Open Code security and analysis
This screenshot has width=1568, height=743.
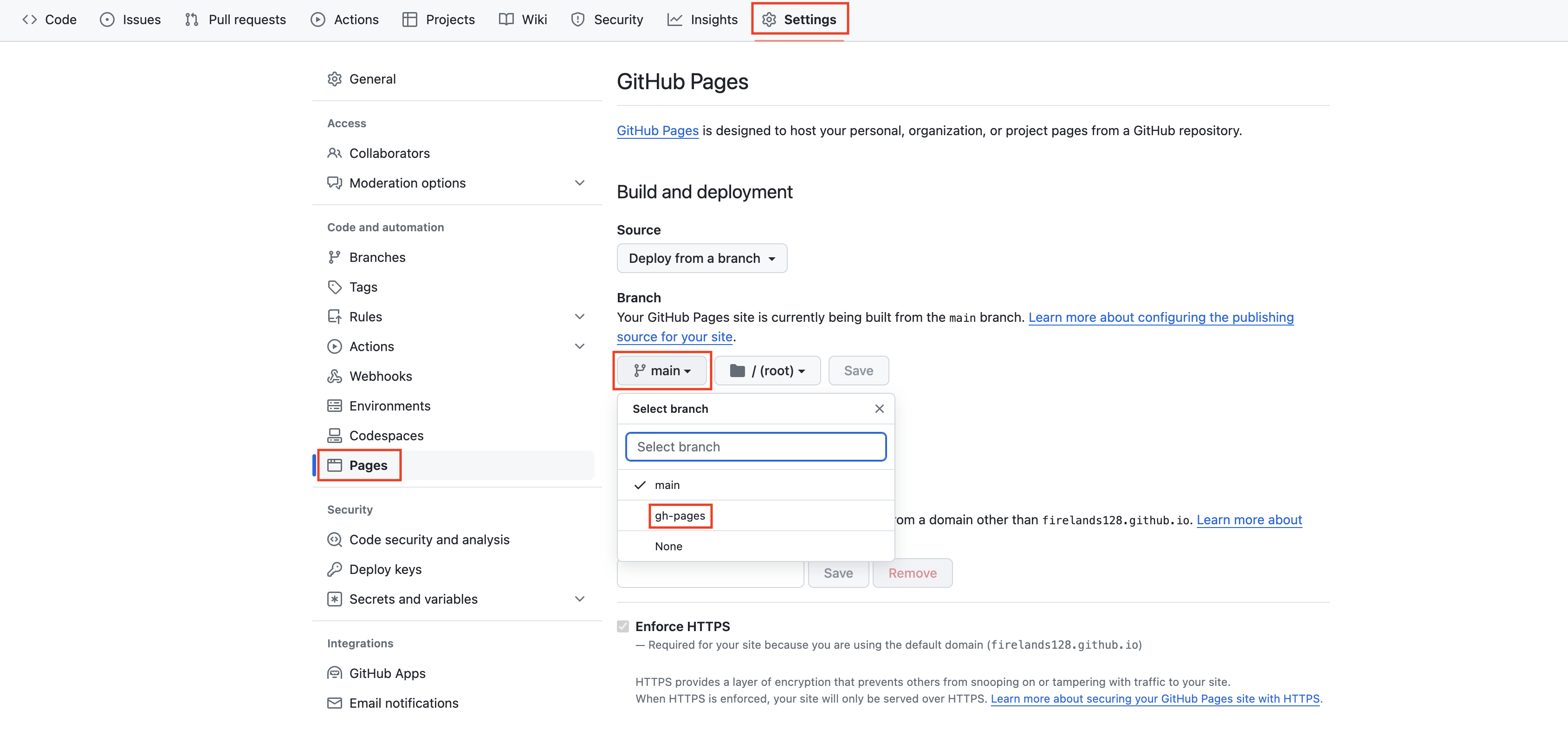(x=453, y=540)
